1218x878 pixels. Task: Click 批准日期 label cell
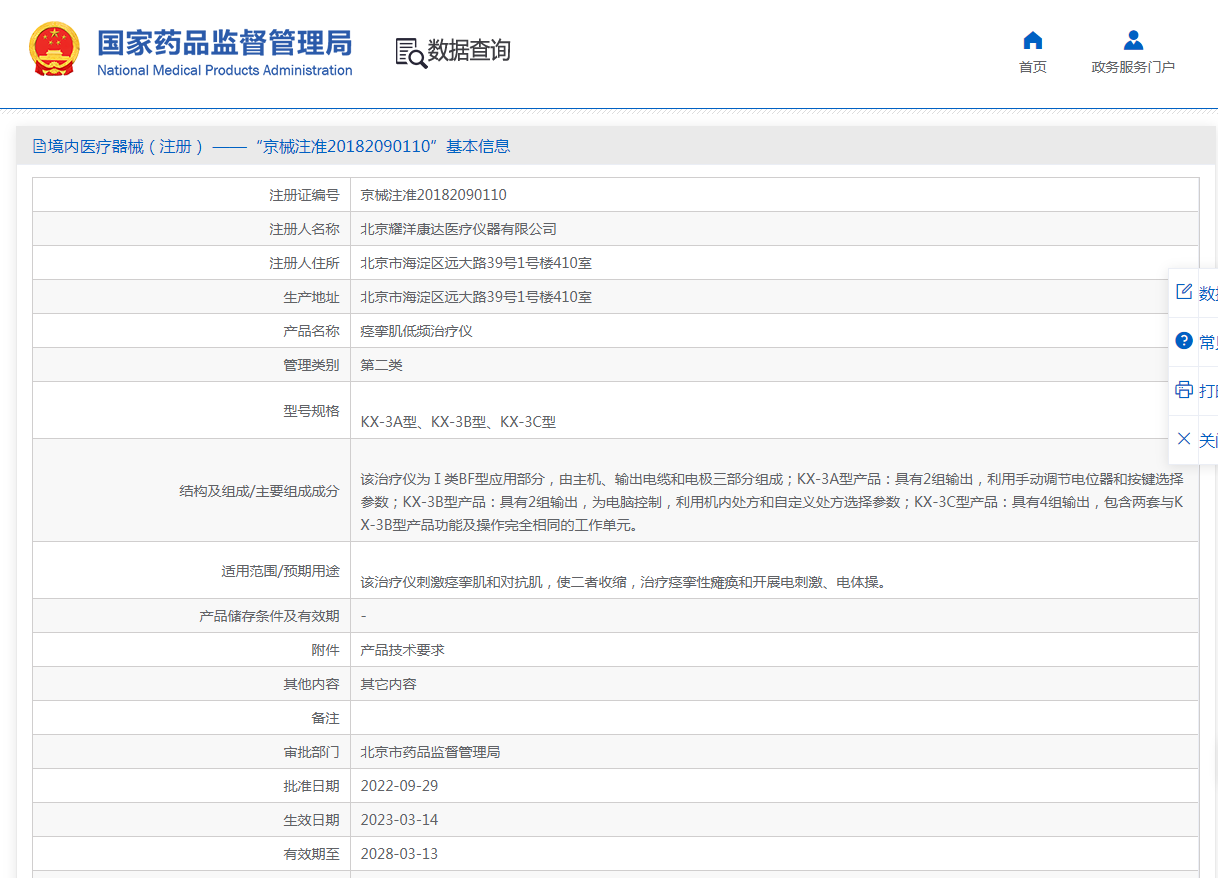[x=192, y=786]
